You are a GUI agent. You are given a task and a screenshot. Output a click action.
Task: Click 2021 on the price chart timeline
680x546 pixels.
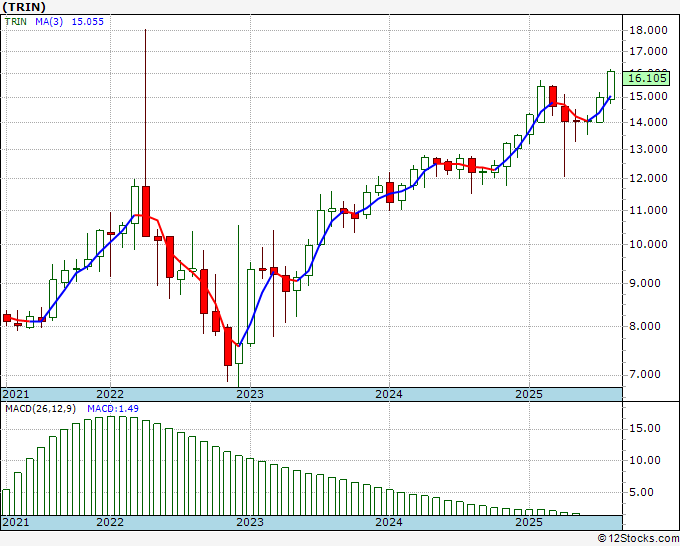tap(16, 394)
